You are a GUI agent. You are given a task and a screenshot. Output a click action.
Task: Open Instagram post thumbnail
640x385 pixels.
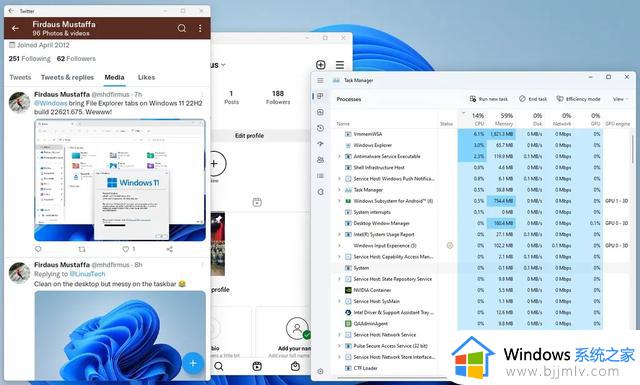(218, 244)
